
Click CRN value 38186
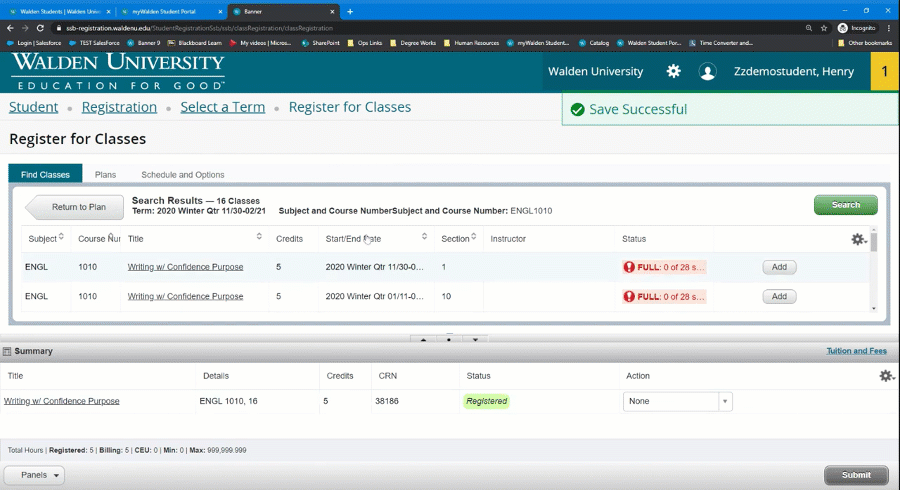pos(387,401)
